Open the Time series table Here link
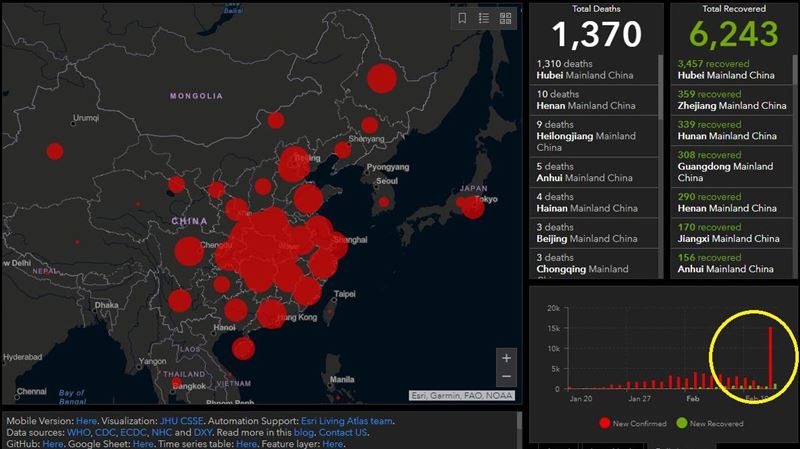This screenshot has width=800, height=449. click(x=246, y=444)
